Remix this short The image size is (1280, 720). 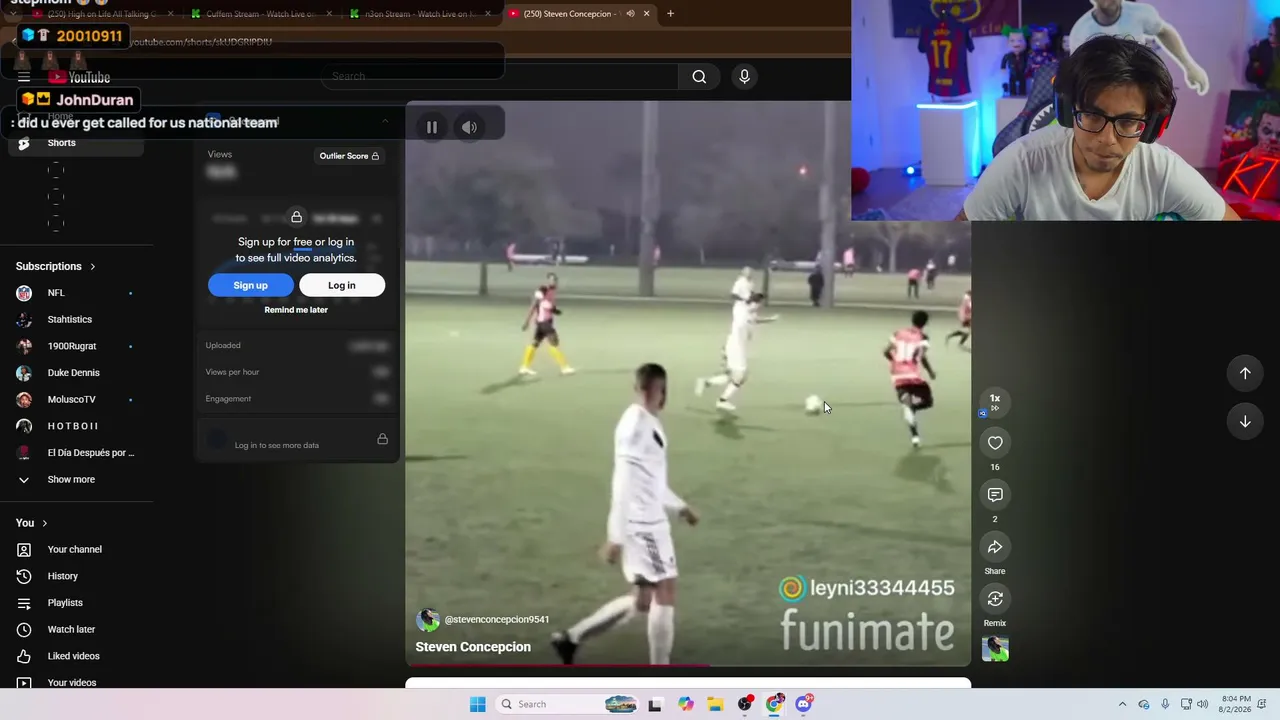(995, 599)
